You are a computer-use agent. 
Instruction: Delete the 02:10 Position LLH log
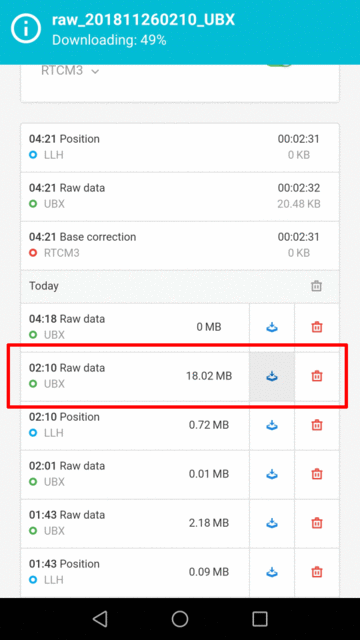pos(317,425)
